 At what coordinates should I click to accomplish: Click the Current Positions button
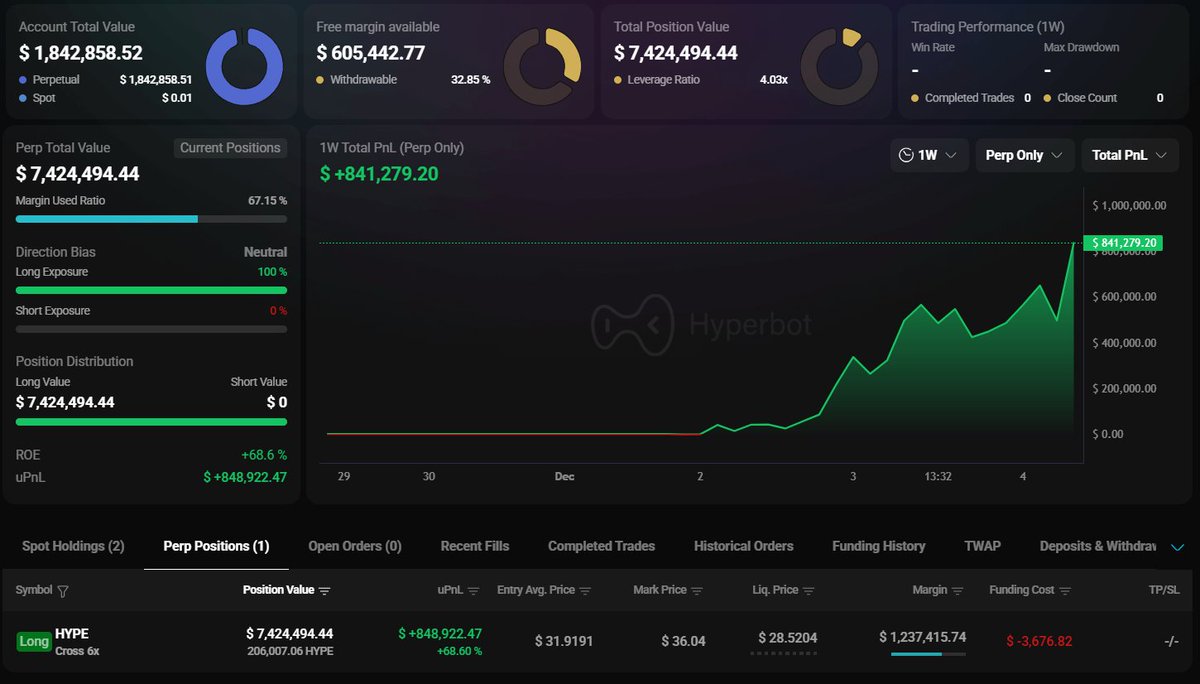[x=230, y=148]
